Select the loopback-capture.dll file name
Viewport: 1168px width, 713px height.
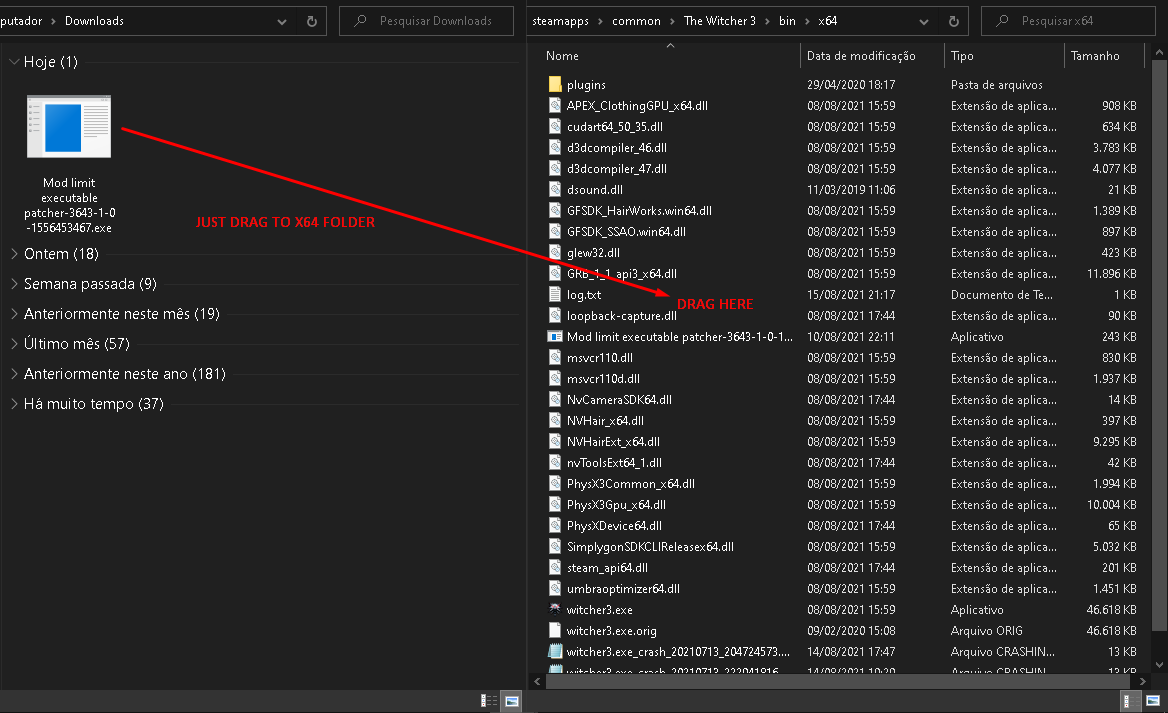[x=621, y=316]
